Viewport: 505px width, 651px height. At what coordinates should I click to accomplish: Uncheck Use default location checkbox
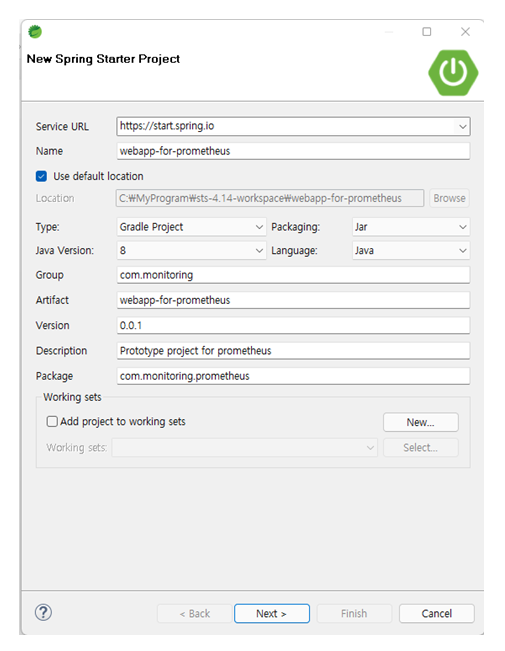[x=41, y=176]
